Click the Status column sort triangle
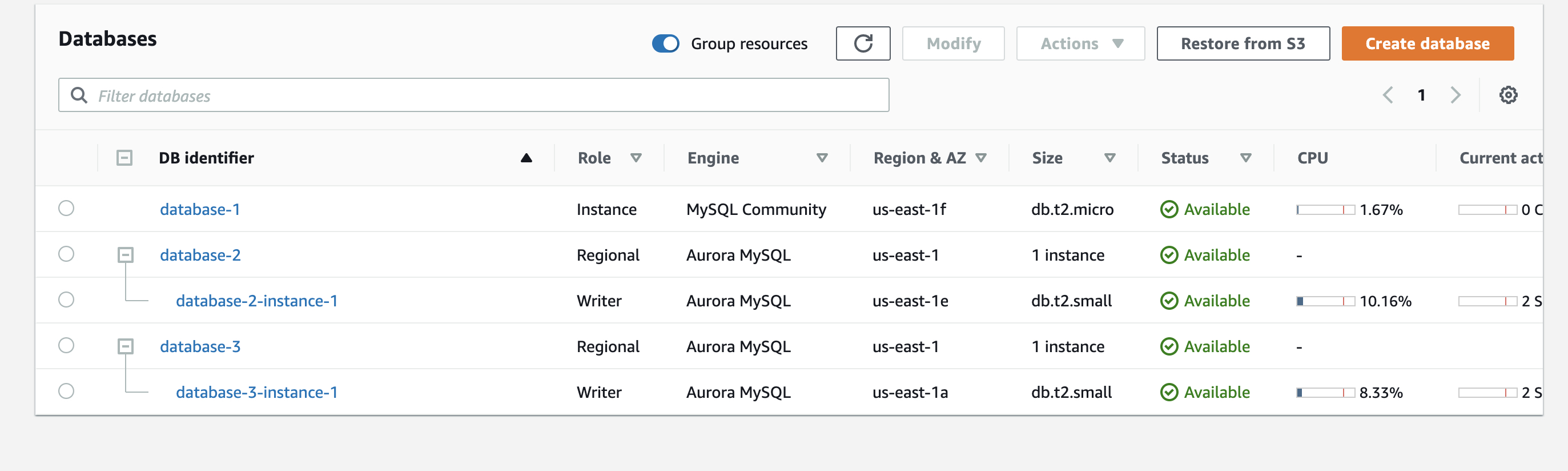This screenshot has width=1568, height=471. (x=1245, y=158)
